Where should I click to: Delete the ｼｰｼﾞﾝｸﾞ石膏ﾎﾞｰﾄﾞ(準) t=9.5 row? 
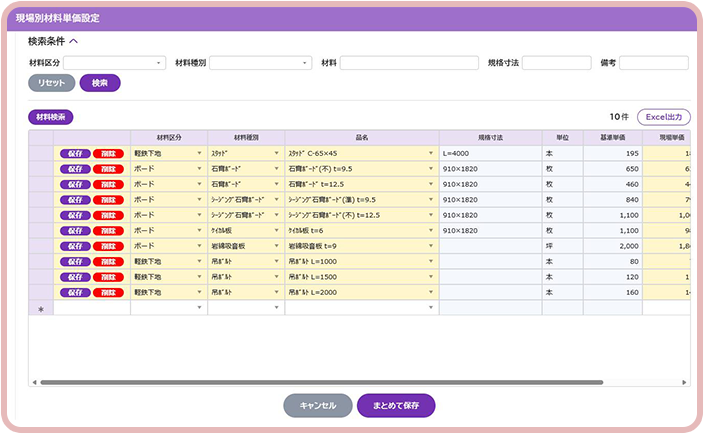(108, 200)
